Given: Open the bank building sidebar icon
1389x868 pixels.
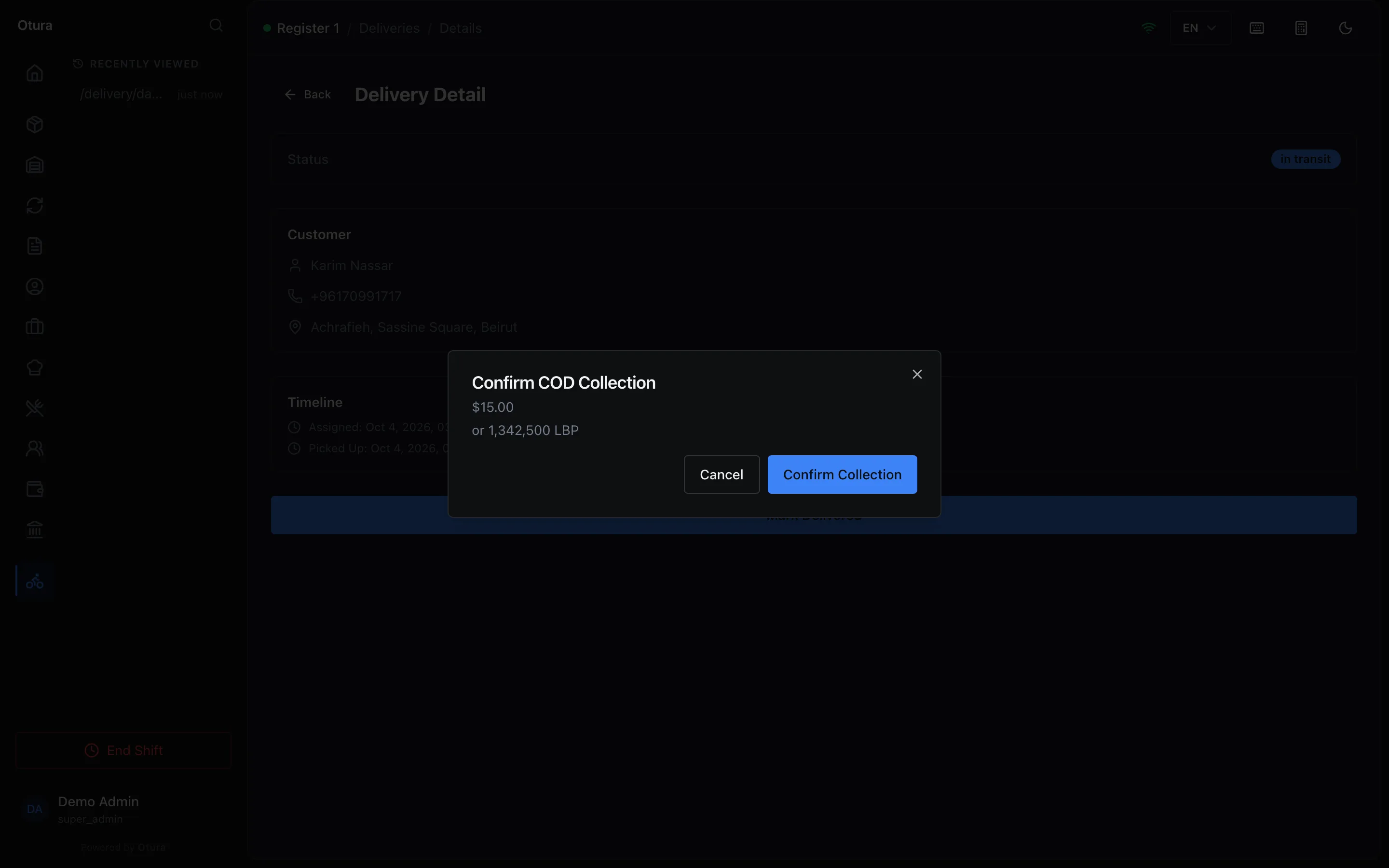Looking at the screenshot, I should [x=34, y=529].
